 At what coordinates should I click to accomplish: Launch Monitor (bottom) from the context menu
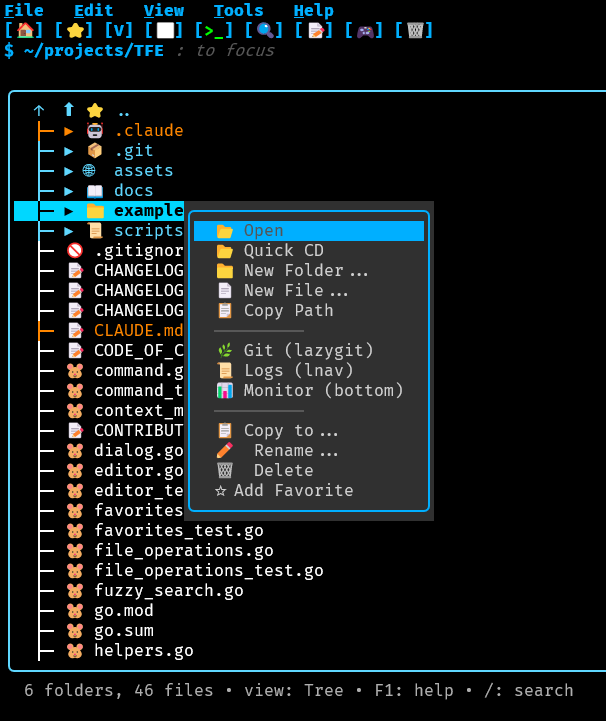(309, 391)
